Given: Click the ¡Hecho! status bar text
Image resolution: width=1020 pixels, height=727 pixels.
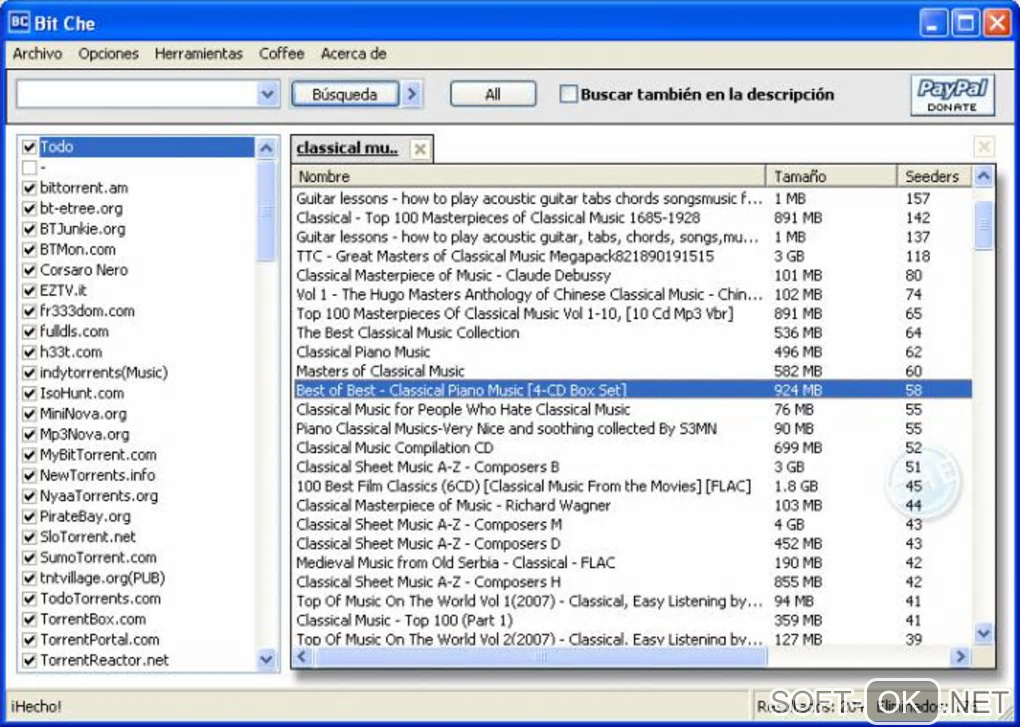Looking at the screenshot, I should point(36,706).
